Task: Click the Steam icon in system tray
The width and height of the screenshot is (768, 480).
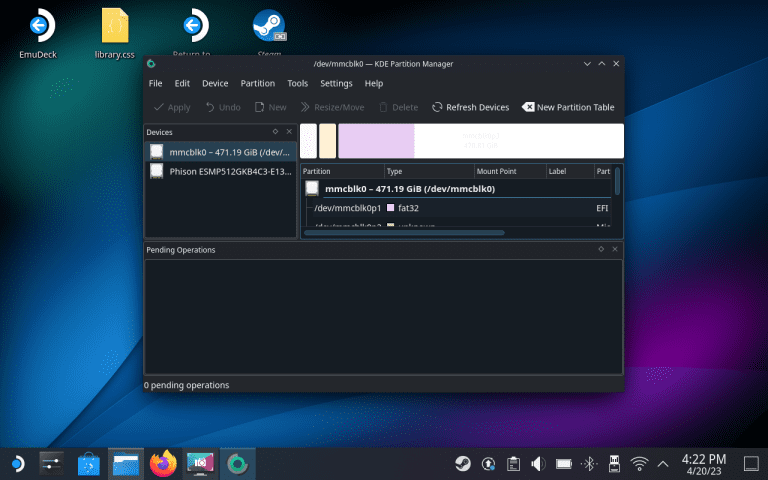Action: (462, 464)
